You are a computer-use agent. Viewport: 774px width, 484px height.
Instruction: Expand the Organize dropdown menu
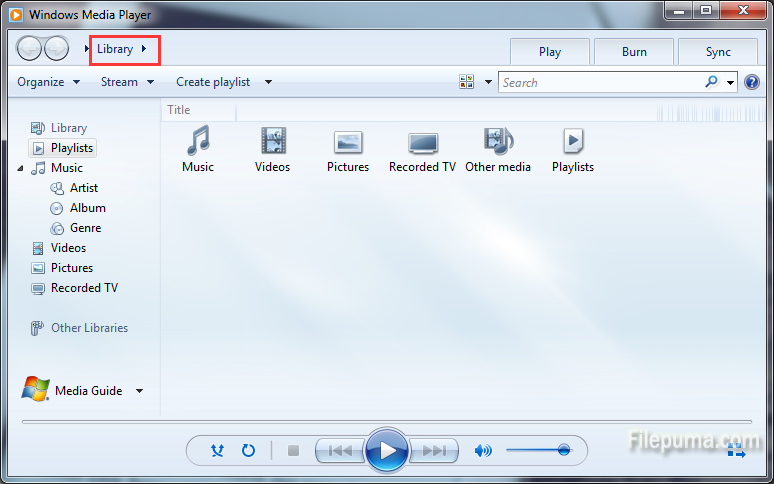tap(48, 82)
